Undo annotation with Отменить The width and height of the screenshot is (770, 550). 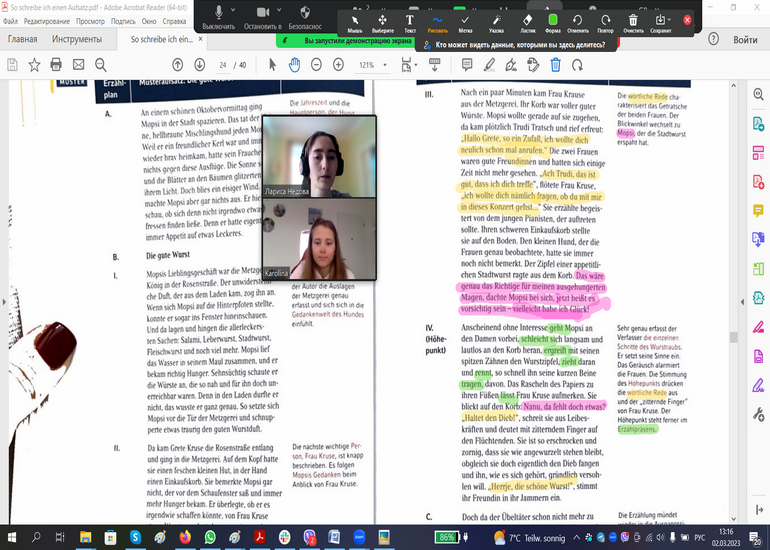[x=577, y=20]
